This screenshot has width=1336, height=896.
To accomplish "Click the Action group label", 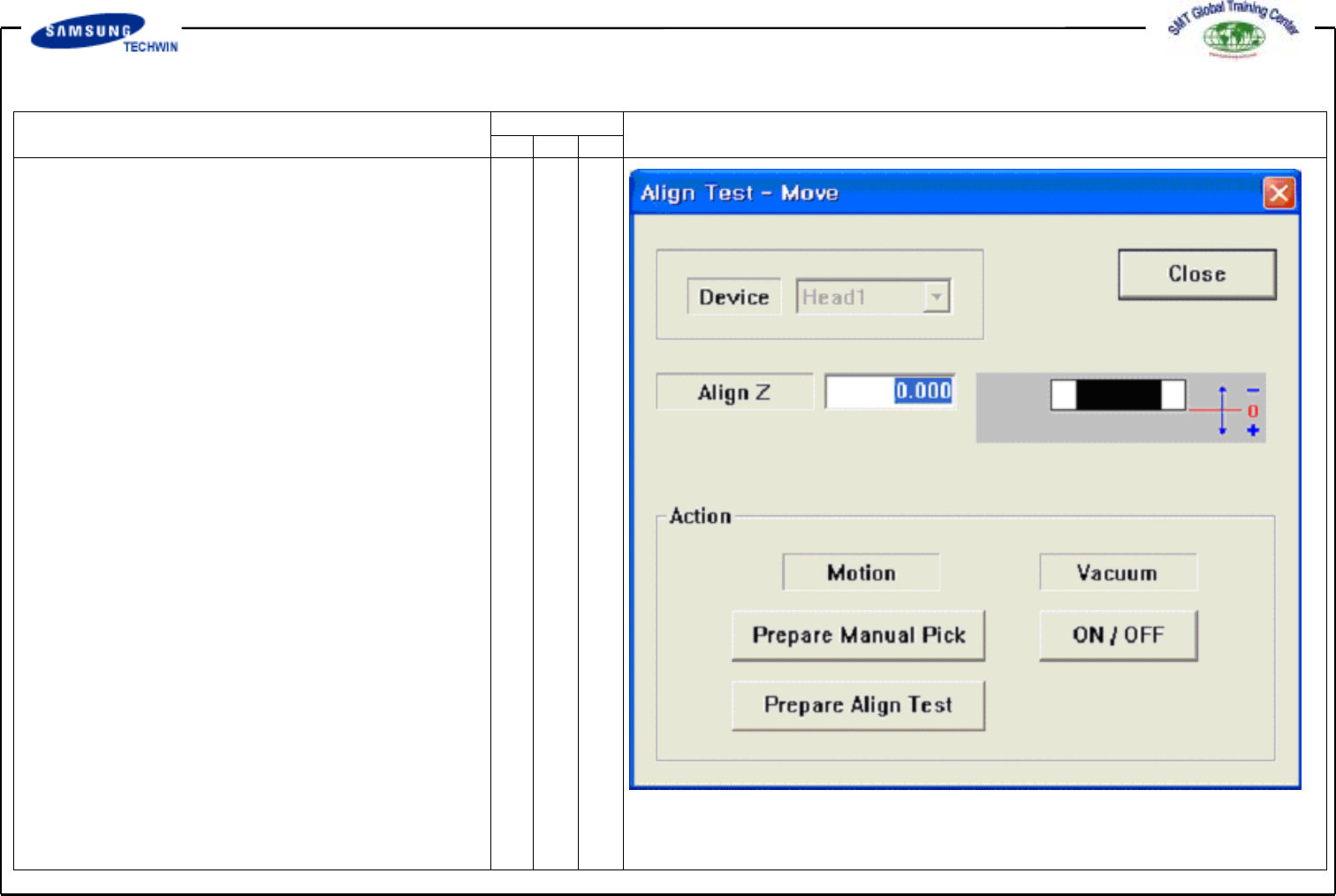I will pyautogui.click(x=700, y=516).
